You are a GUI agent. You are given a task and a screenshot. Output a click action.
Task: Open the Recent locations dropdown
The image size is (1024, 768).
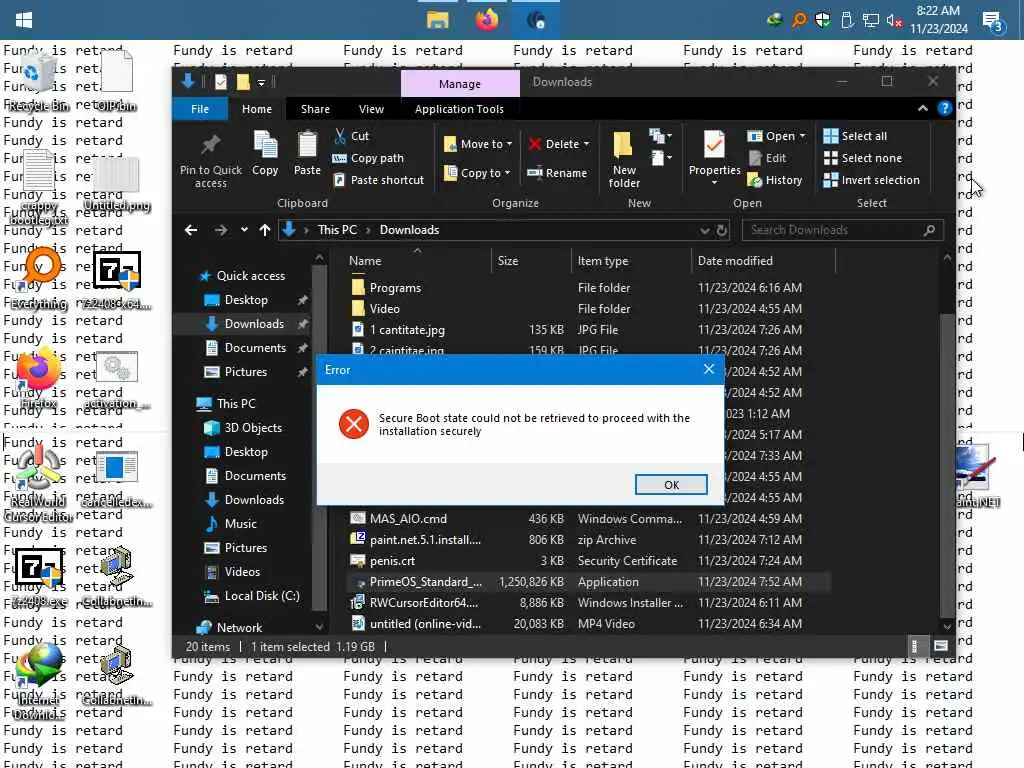coord(244,230)
